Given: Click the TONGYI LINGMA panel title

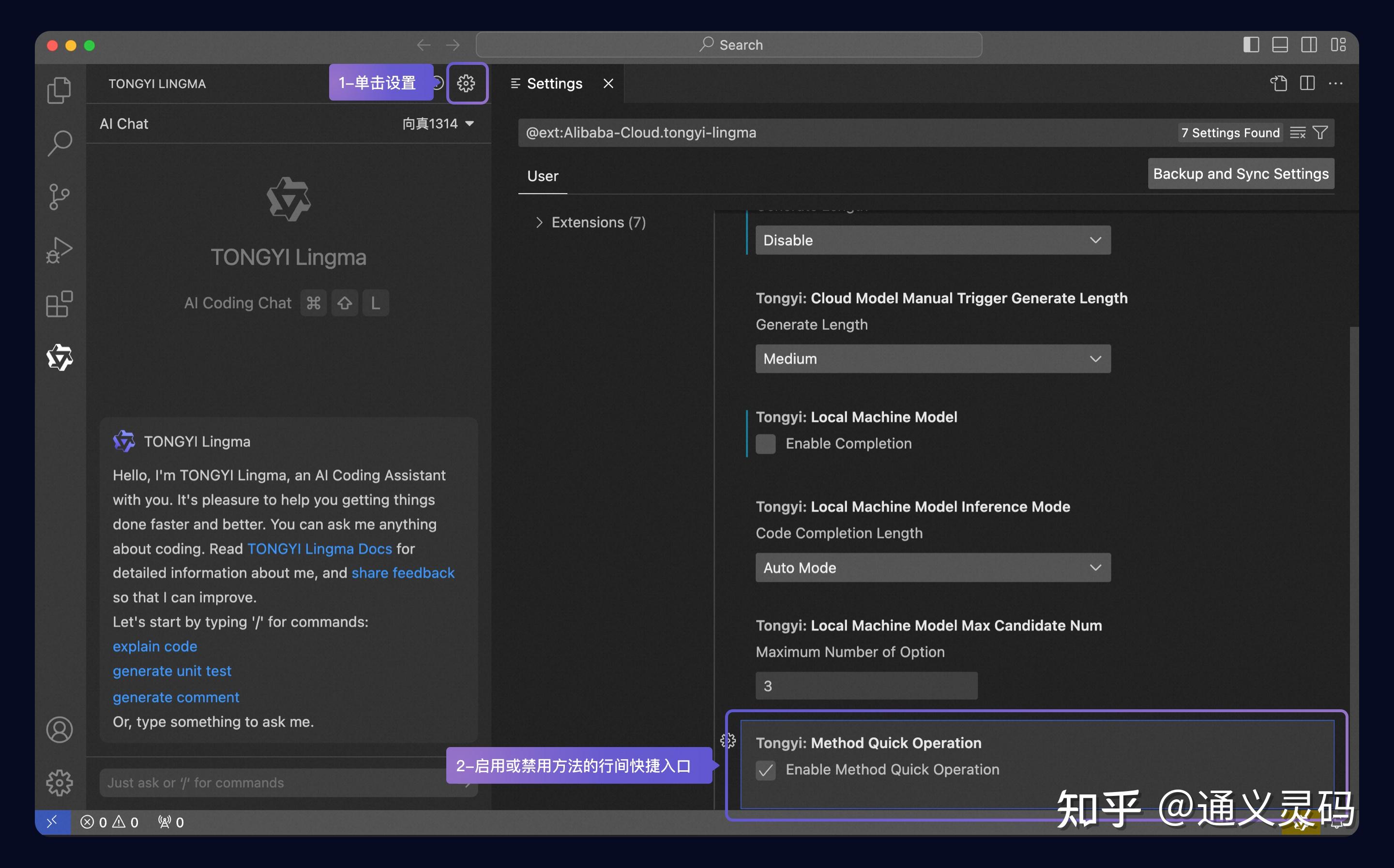Looking at the screenshot, I should coord(157,84).
